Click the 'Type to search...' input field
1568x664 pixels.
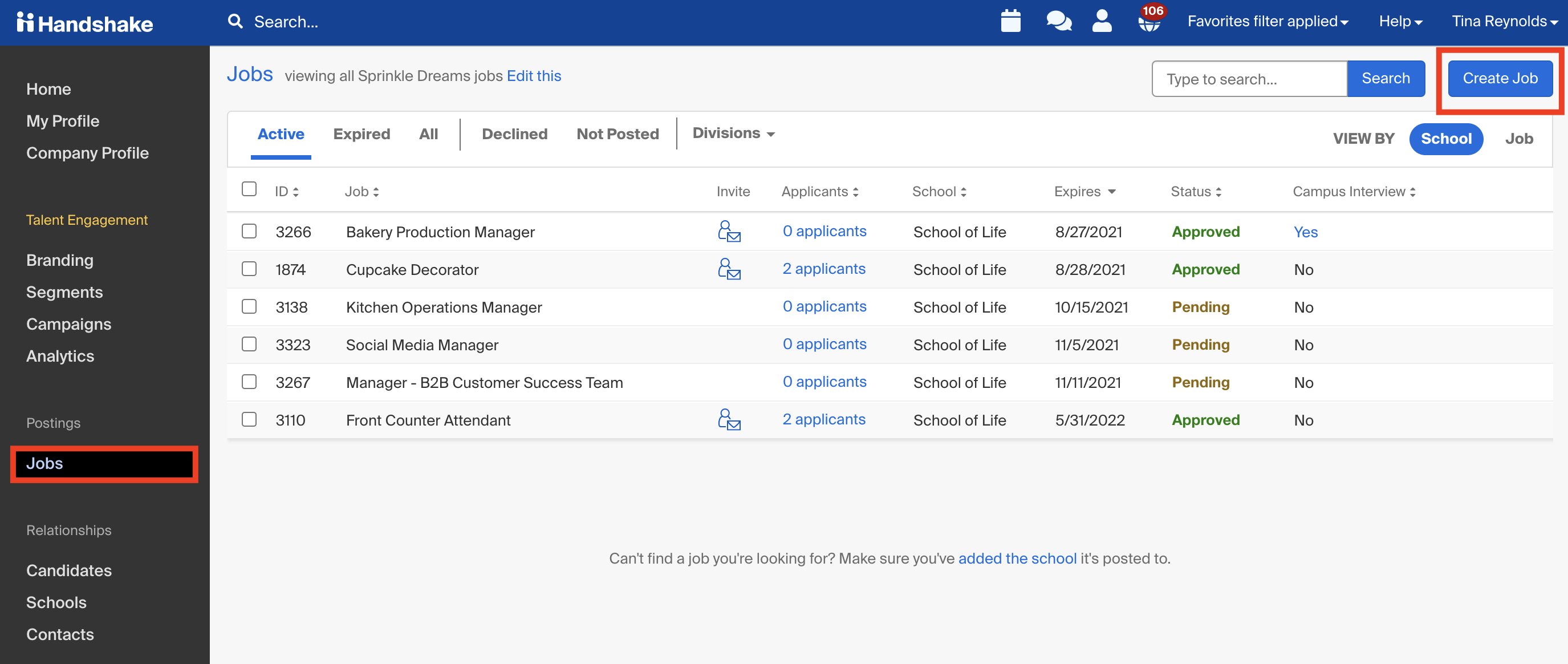click(x=1249, y=79)
